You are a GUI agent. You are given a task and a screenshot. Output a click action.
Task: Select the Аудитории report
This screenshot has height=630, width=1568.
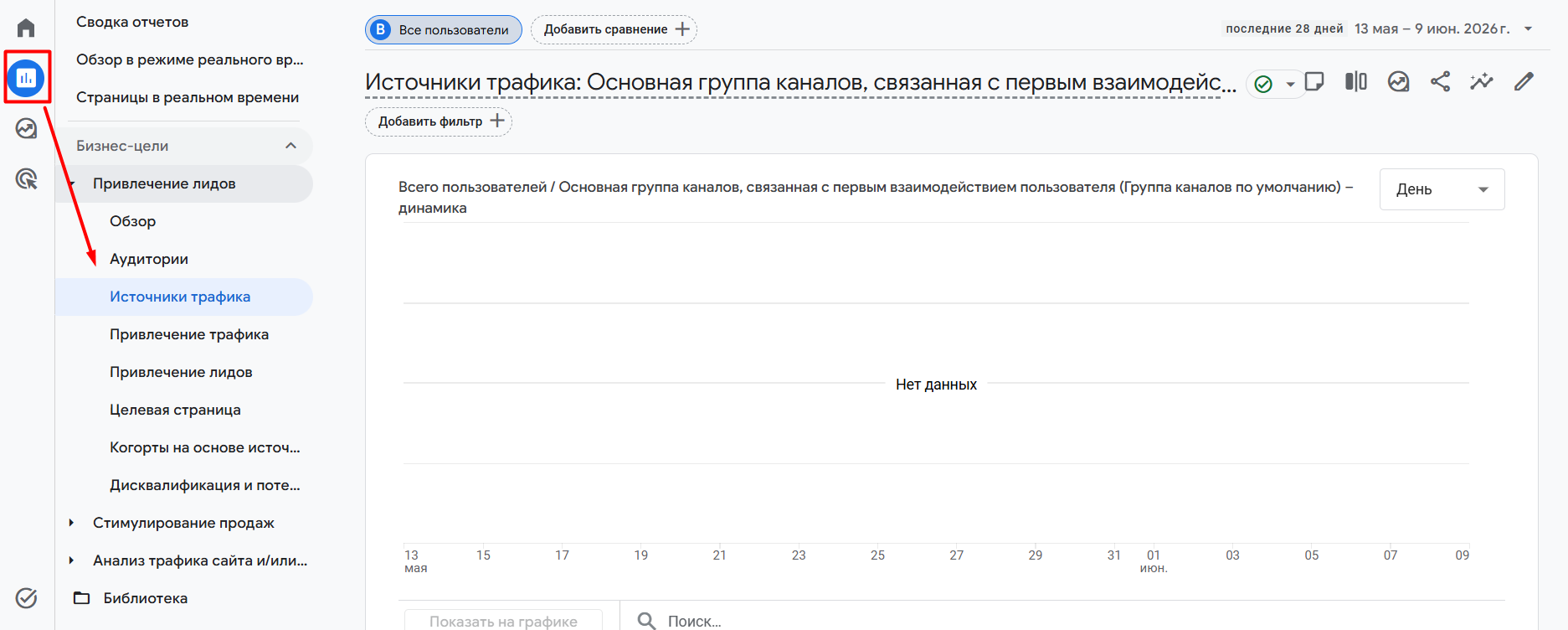pos(149,259)
